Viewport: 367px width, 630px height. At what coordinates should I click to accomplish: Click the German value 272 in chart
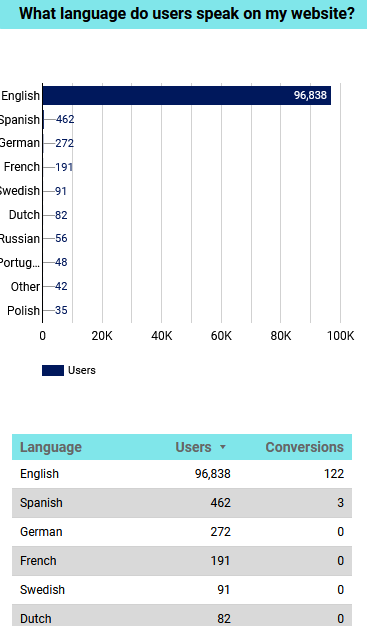[65, 143]
